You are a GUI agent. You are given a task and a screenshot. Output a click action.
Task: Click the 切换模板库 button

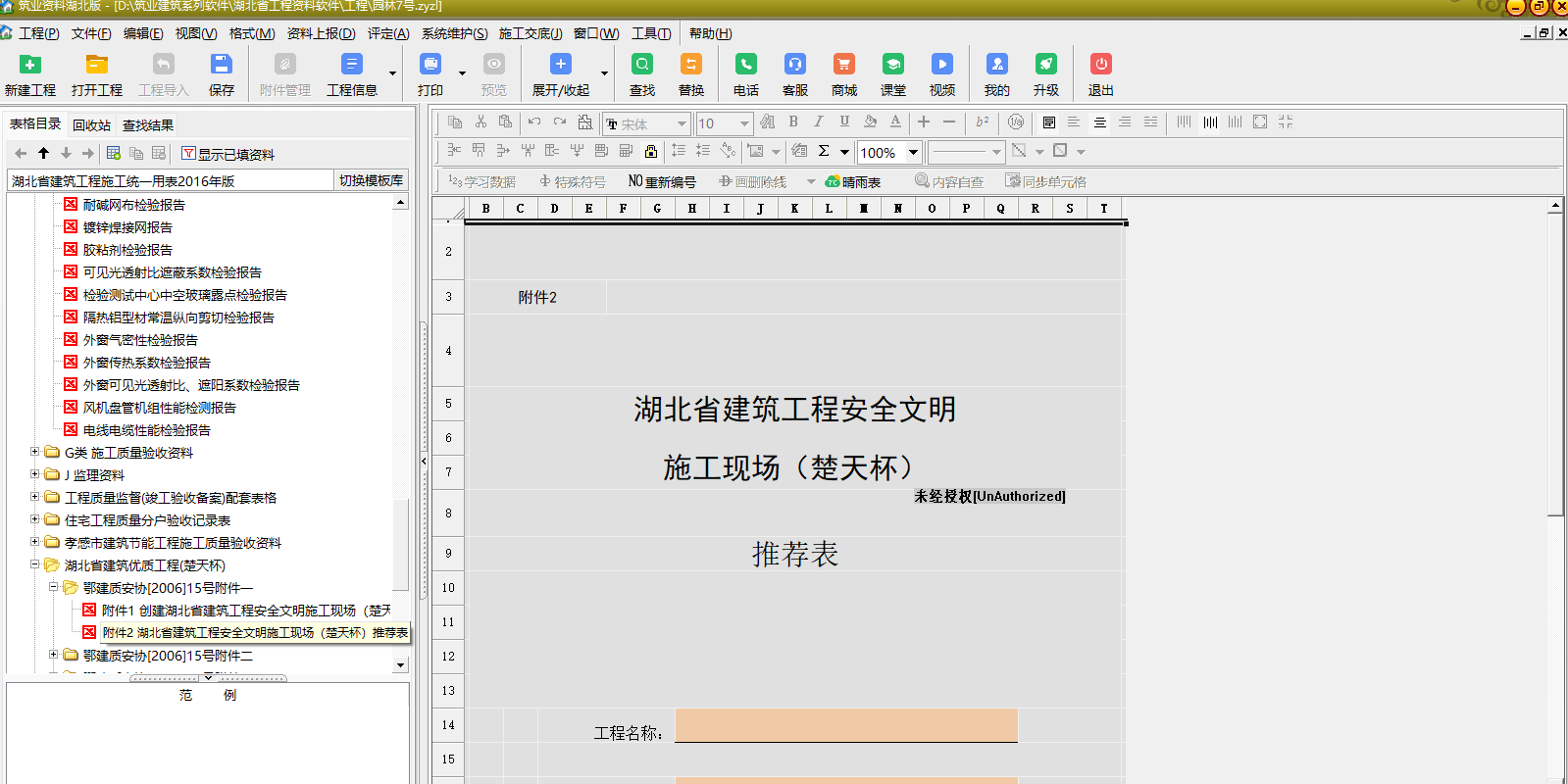371,180
